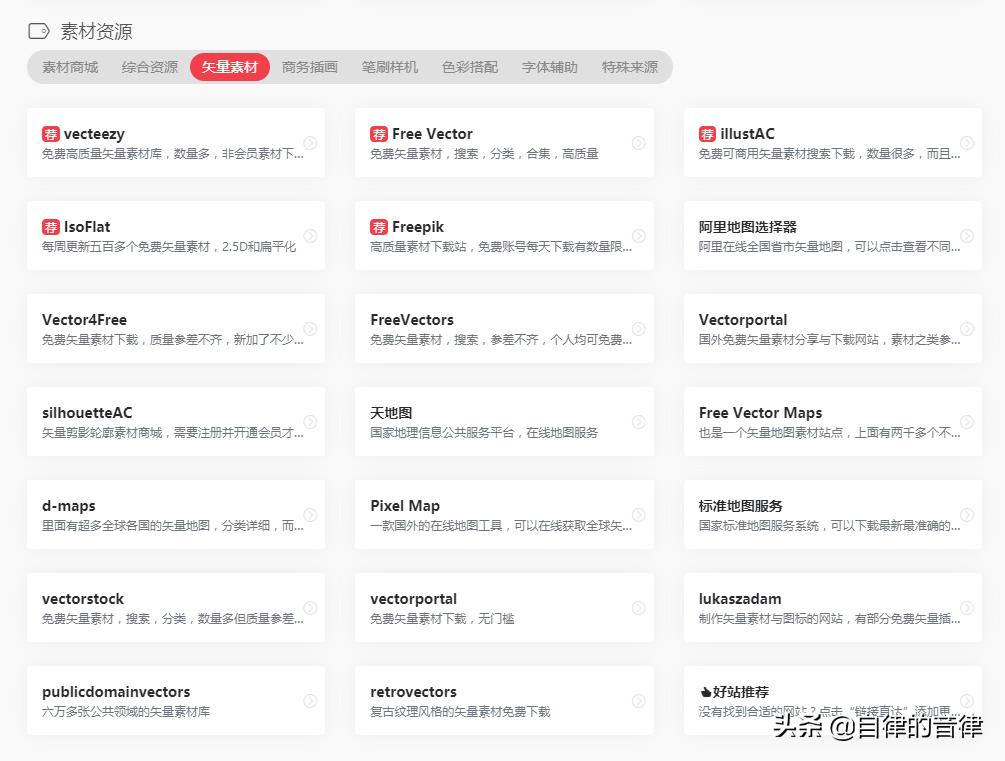Expand the chevron on the Pixel Map card

pos(638,514)
